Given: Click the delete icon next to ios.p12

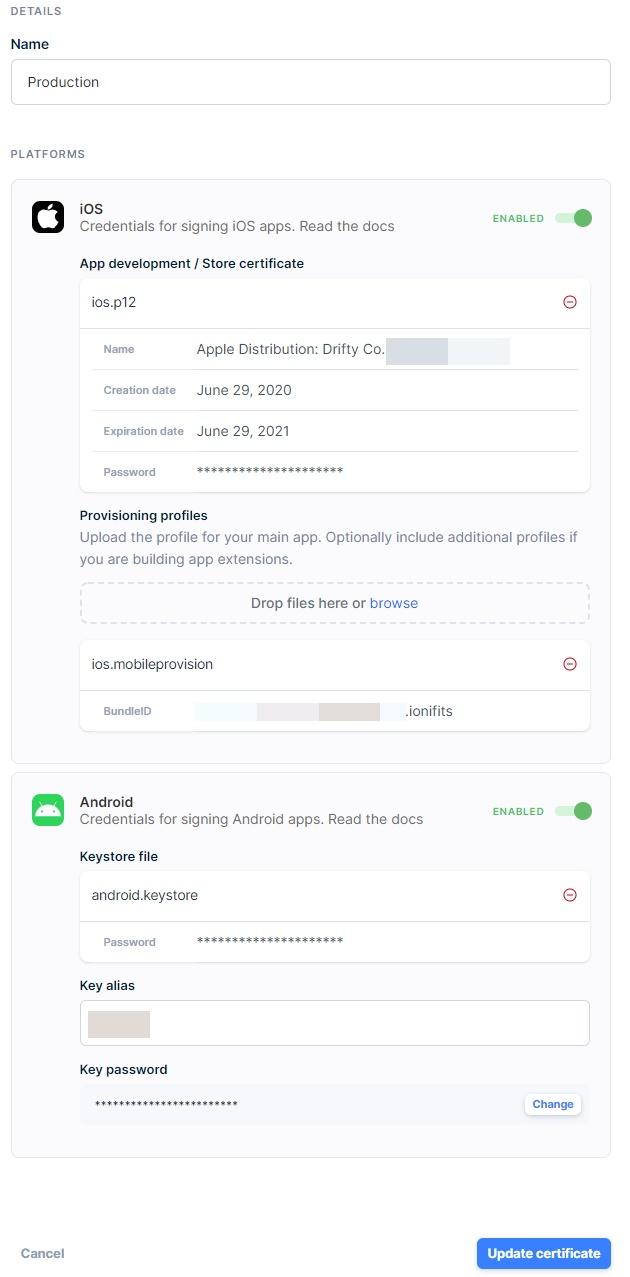Looking at the screenshot, I should click(570, 302).
